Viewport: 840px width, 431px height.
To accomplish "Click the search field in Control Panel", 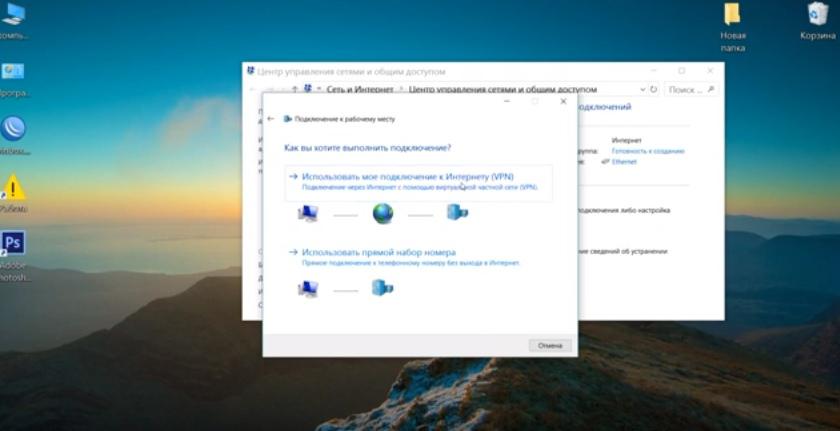I will pyautogui.click(x=690, y=89).
